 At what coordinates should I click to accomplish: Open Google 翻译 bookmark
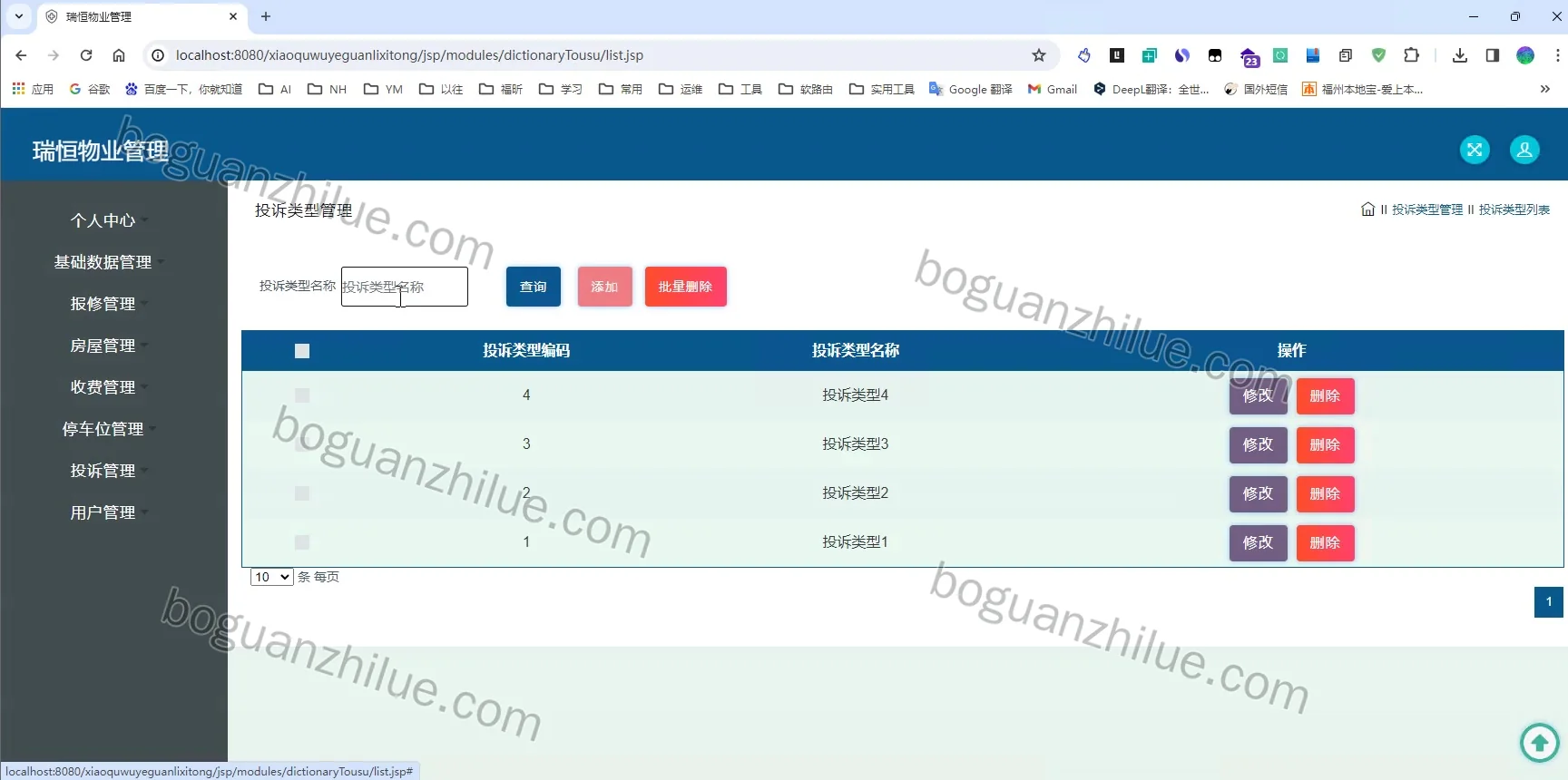pyautogui.click(x=970, y=89)
